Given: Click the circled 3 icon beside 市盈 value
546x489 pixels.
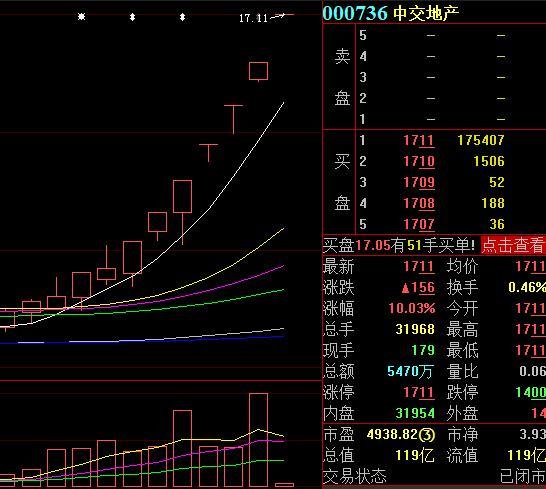Looking at the screenshot, I should coord(427,435).
